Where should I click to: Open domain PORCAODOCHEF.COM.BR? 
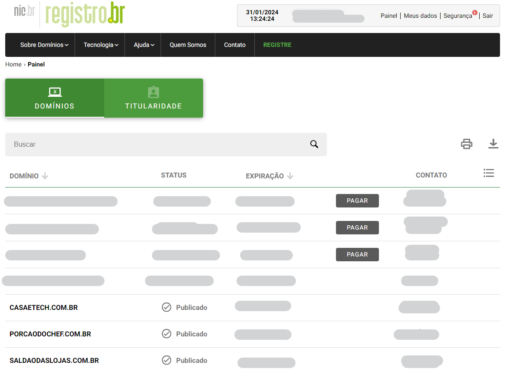coord(50,334)
